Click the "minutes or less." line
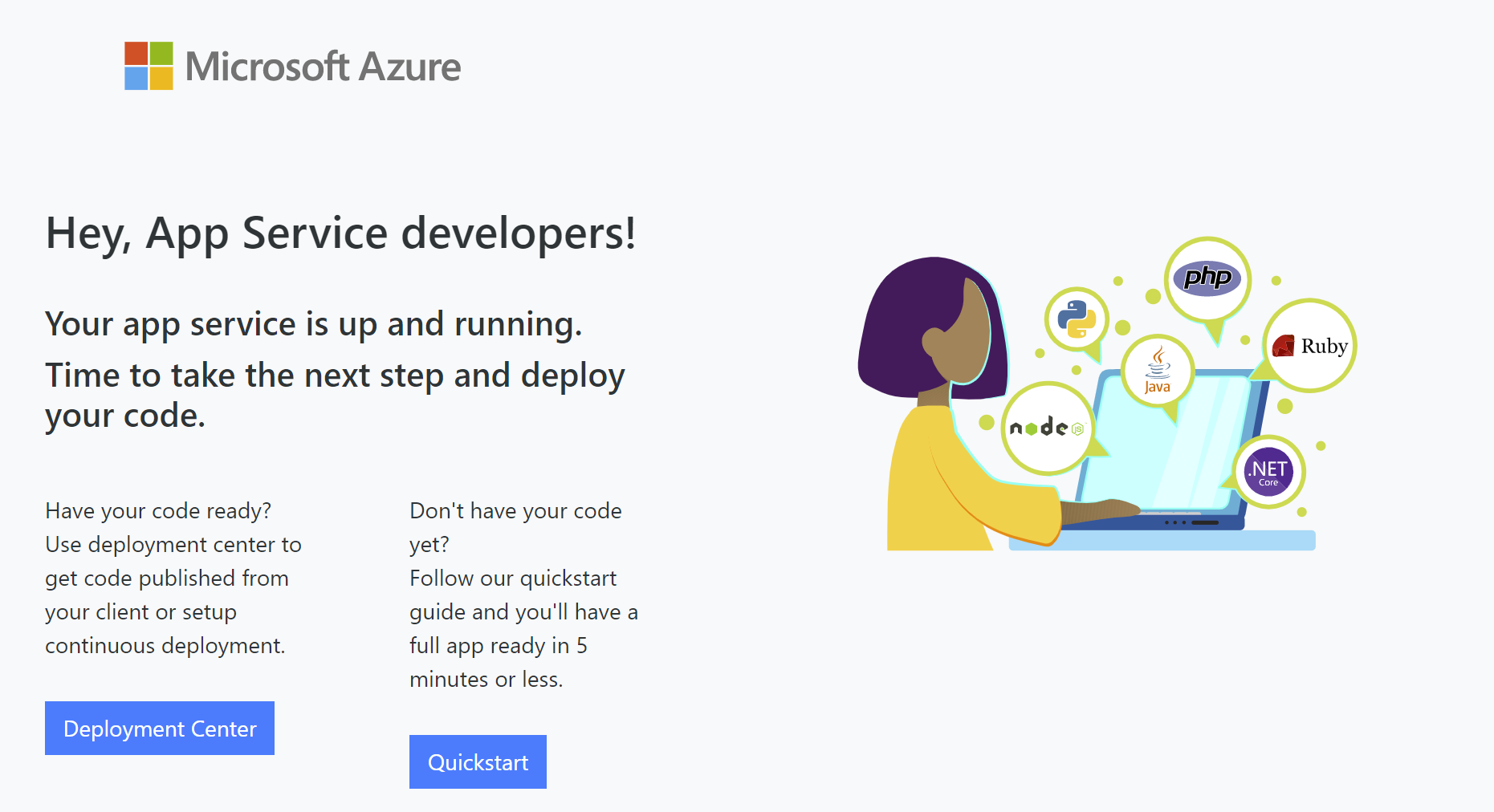The height and width of the screenshot is (812, 1494). tap(486, 680)
